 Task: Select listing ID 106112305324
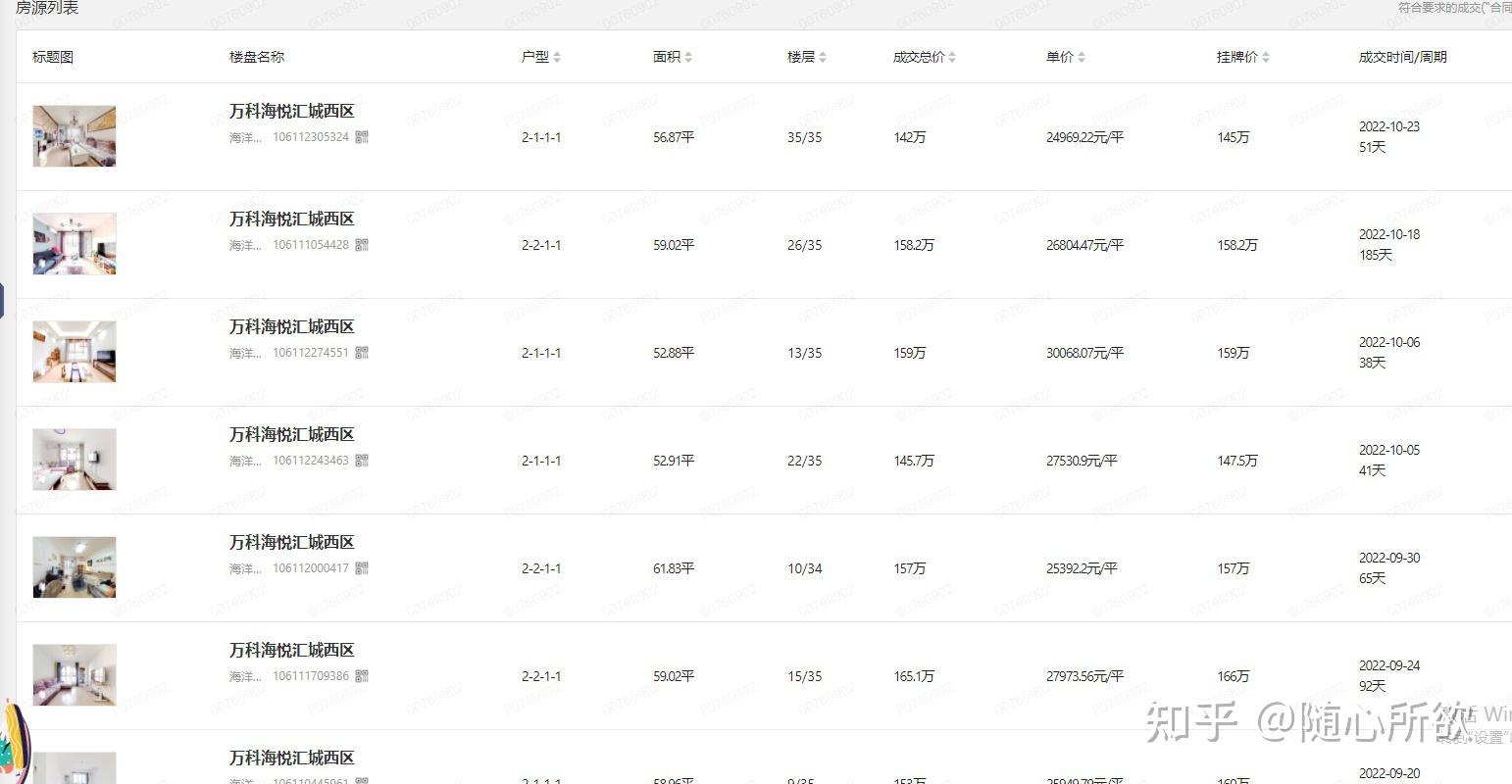[311, 137]
